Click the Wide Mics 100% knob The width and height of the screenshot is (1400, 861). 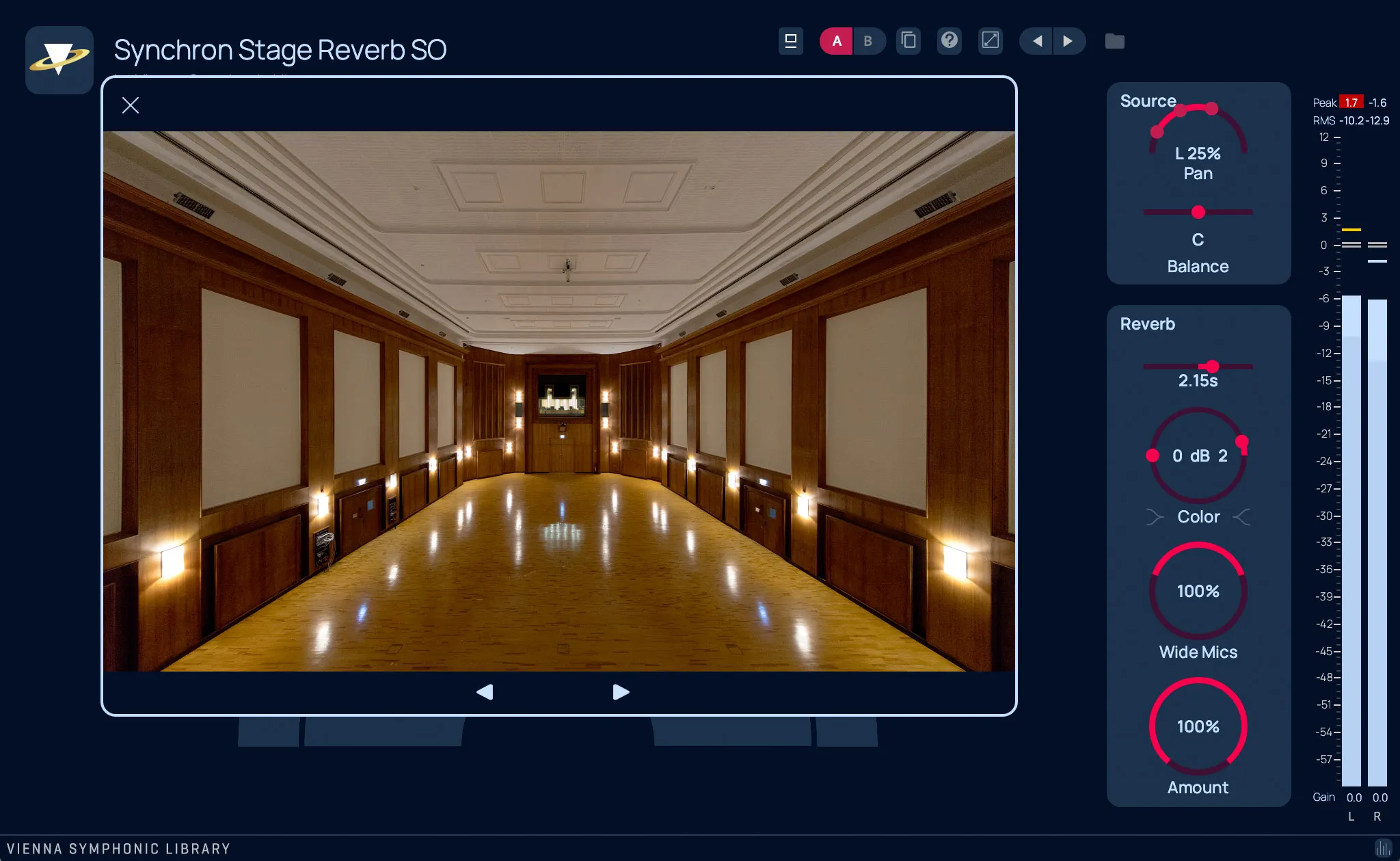pos(1198,591)
